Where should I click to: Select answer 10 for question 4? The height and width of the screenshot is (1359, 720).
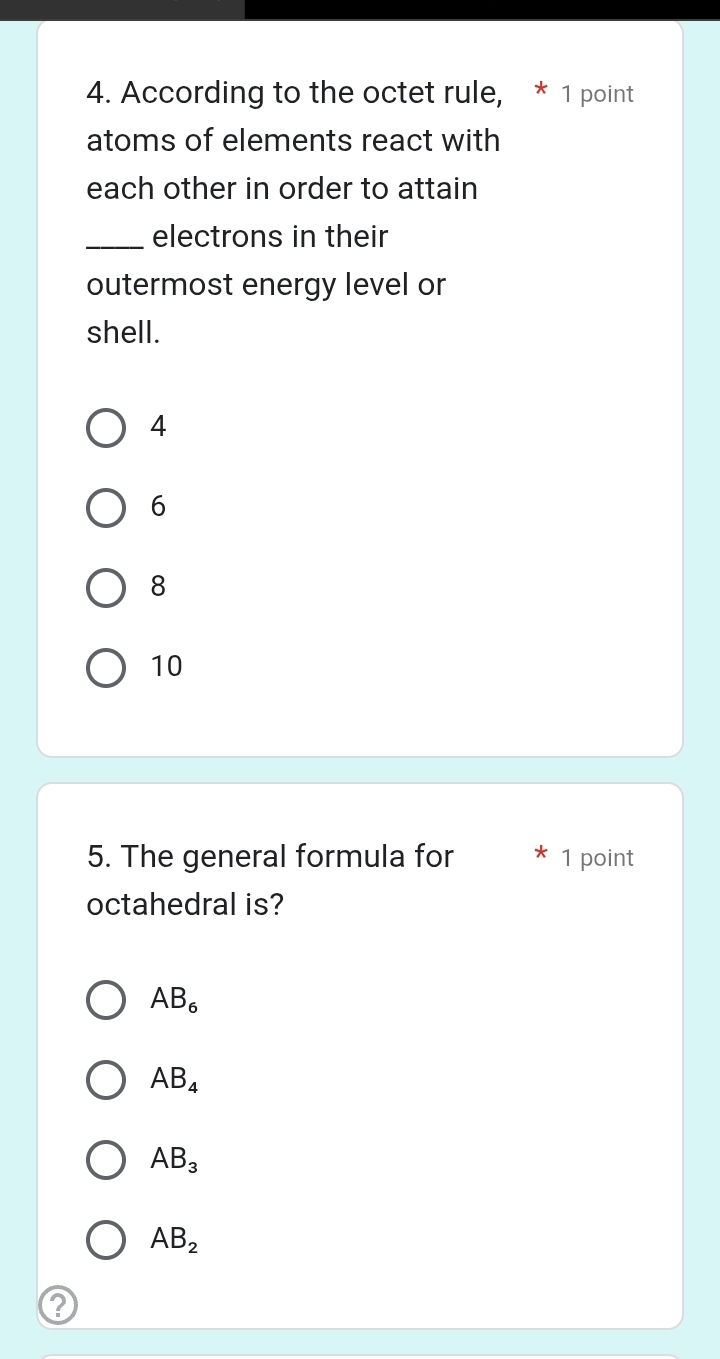[105, 667]
